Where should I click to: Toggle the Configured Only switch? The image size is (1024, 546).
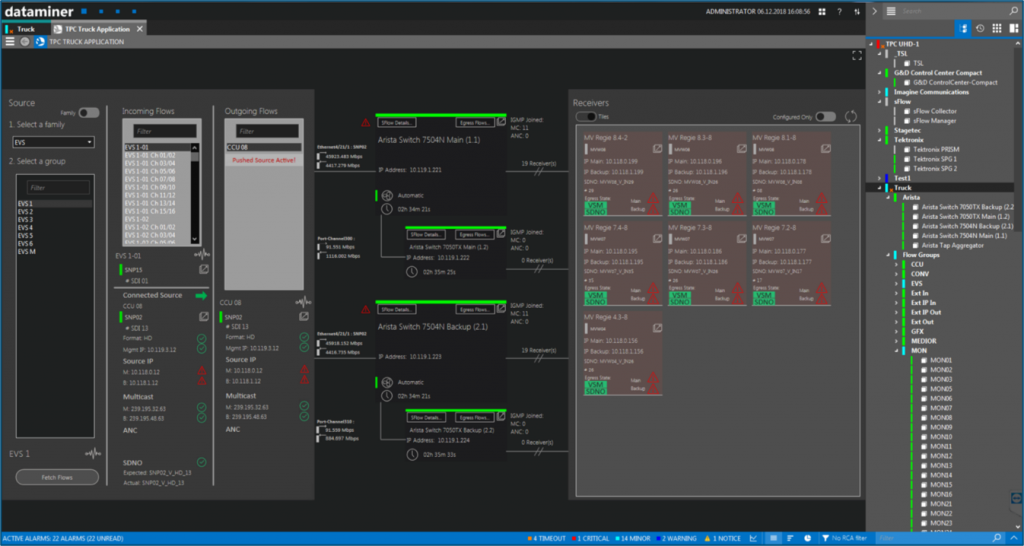click(x=825, y=116)
